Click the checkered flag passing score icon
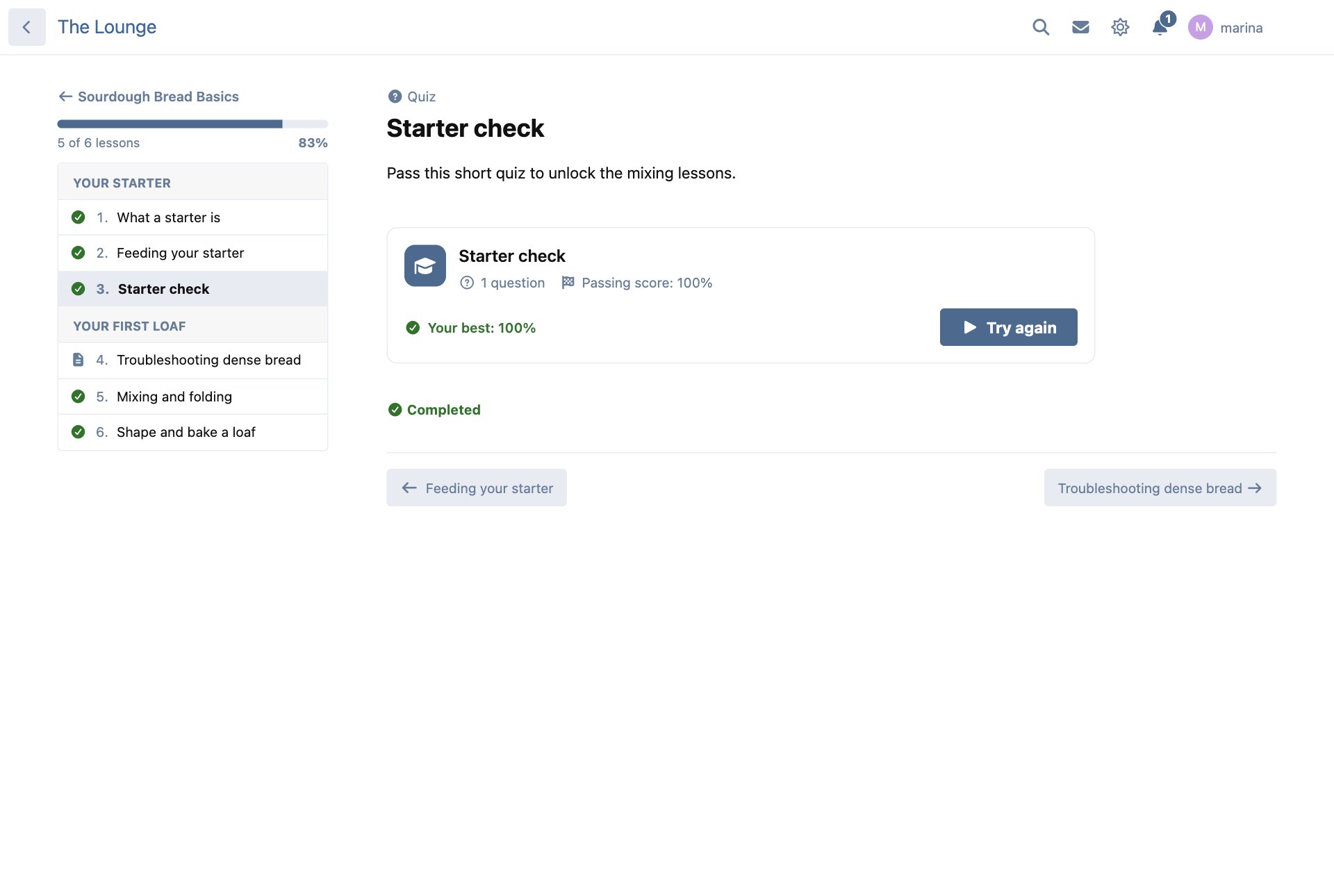 pos(568,282)
